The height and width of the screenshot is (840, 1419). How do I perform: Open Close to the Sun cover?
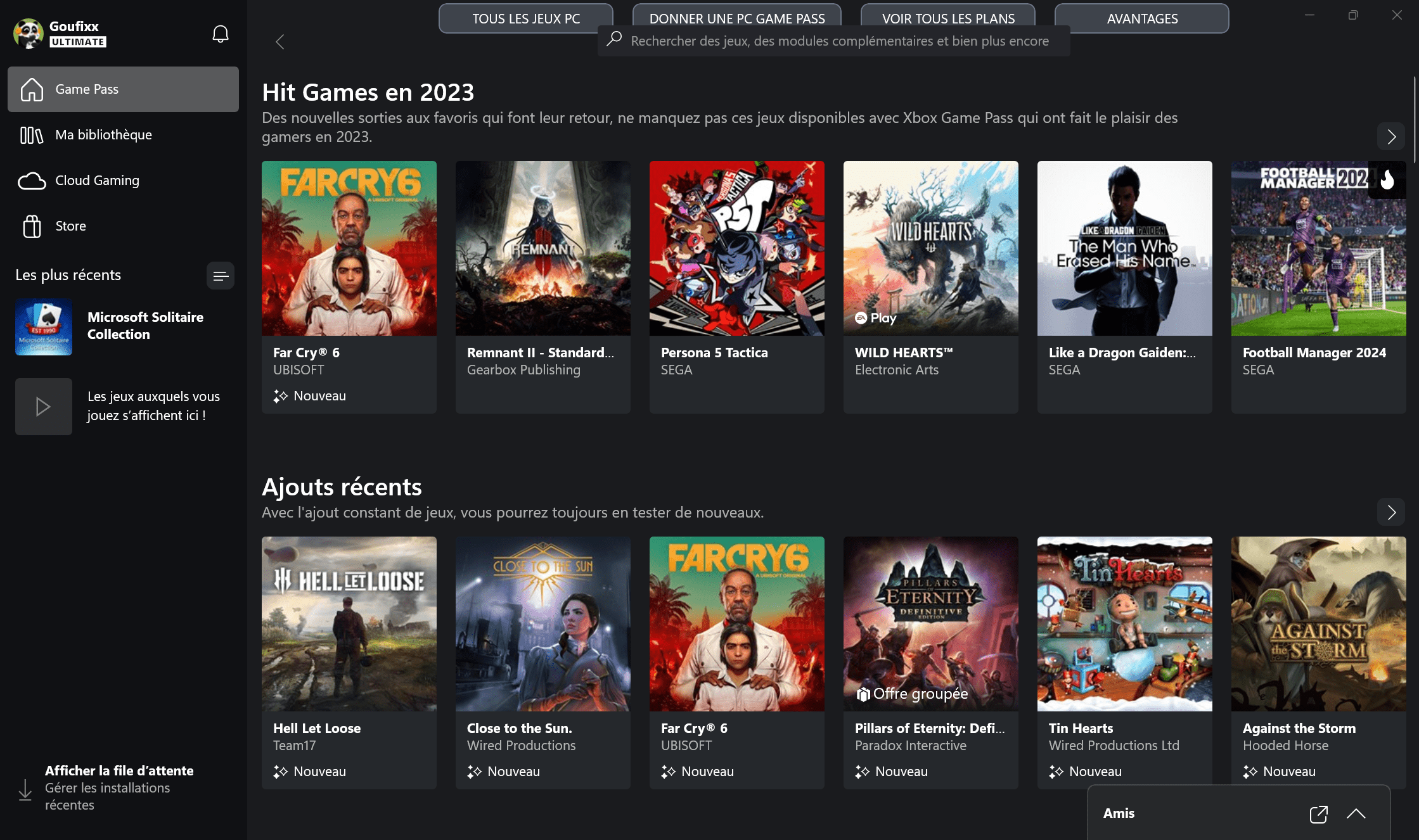(x=543, y=624)
